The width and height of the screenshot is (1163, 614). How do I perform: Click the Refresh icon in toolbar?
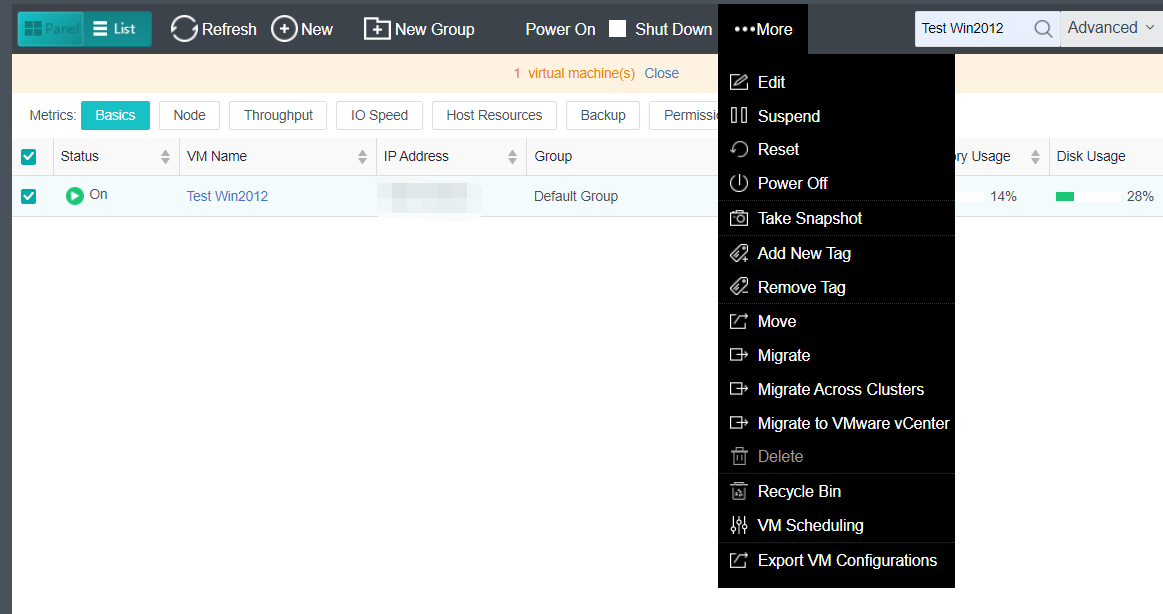184,29
